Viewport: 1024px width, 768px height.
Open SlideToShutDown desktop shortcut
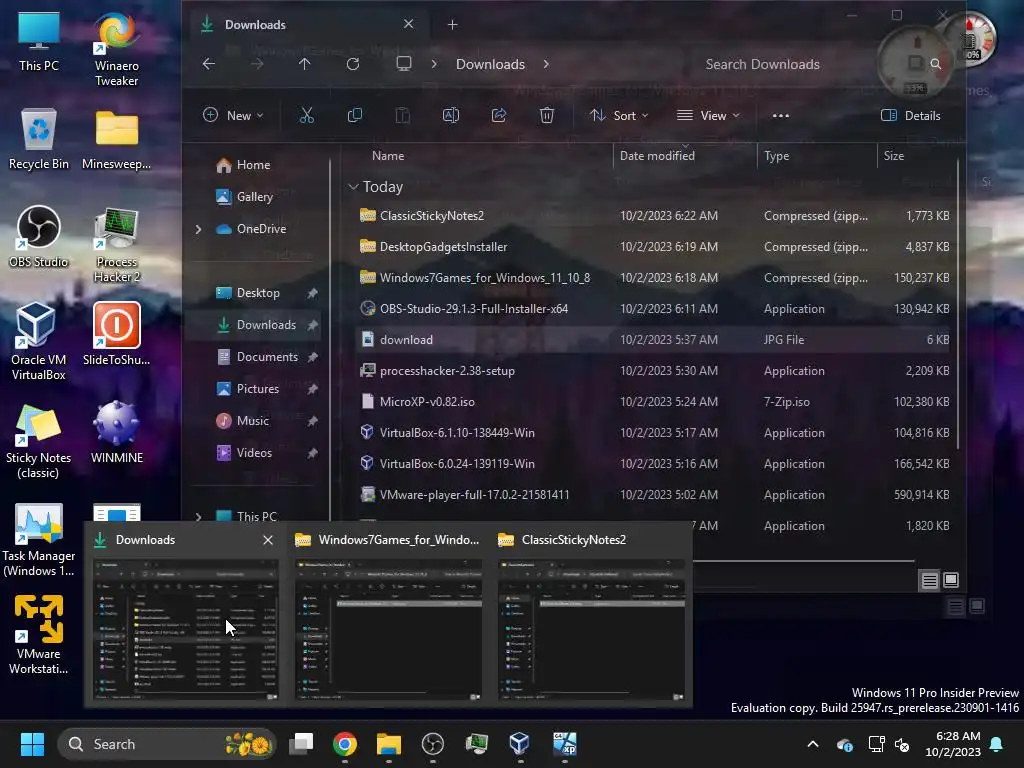pos(116,334)
